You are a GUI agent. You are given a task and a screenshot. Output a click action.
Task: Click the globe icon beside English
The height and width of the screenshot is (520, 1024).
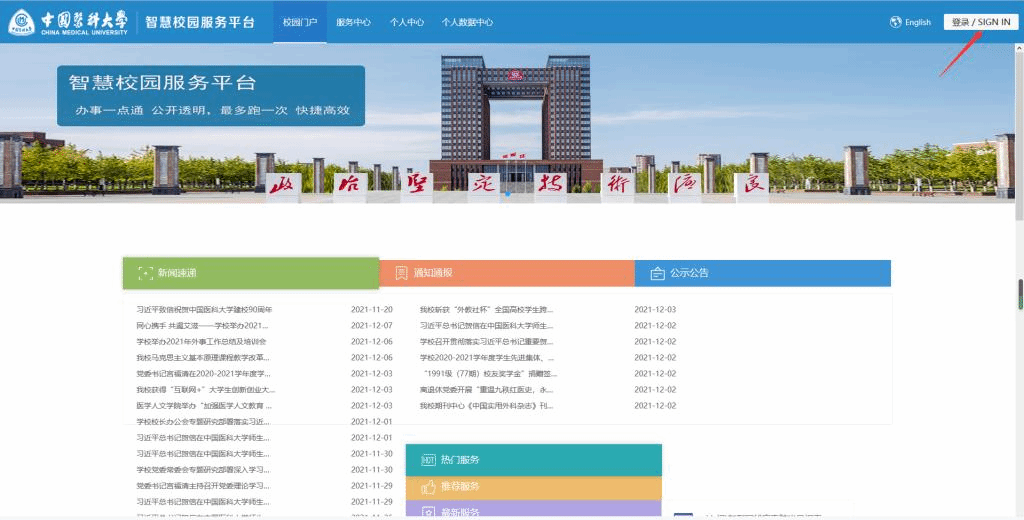click(895, 22)
